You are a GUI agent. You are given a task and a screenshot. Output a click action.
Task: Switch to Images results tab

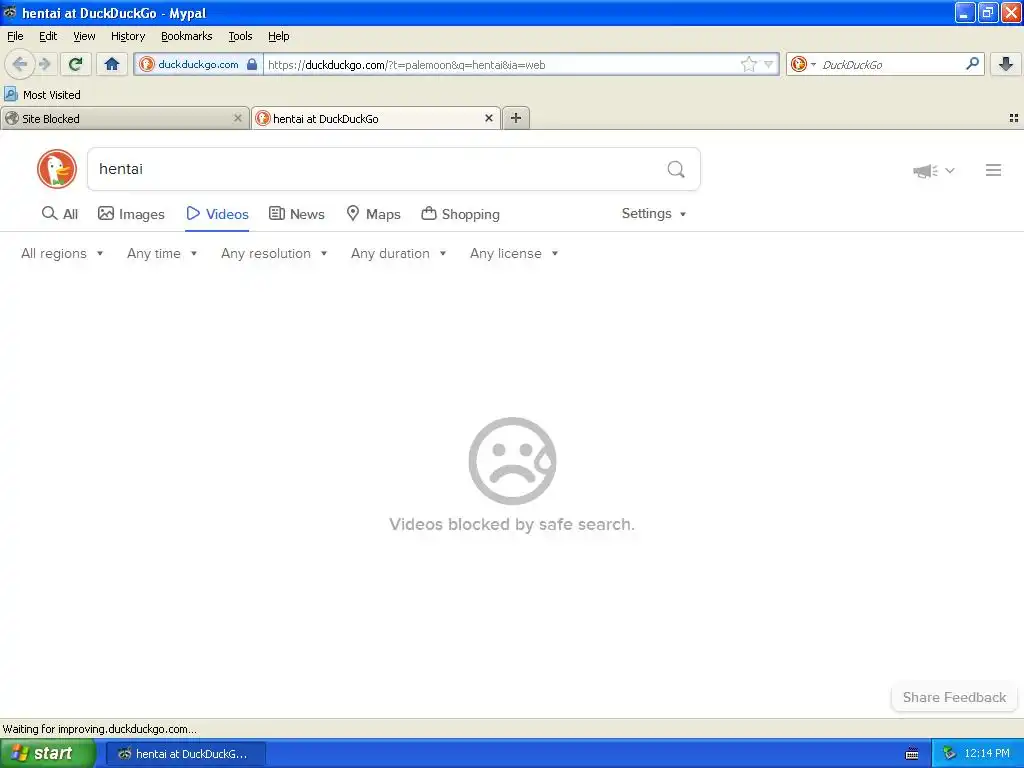[131, 214]
